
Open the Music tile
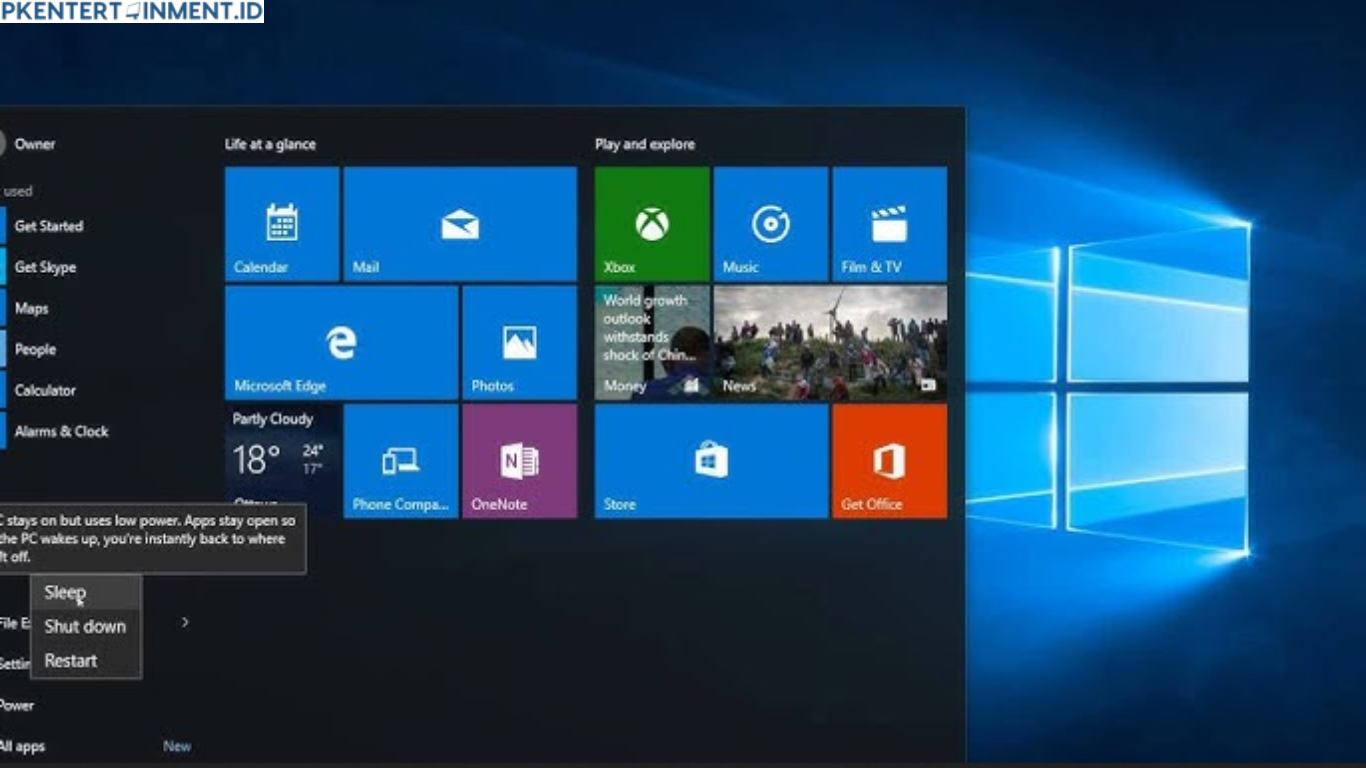(x=771, y=224)
